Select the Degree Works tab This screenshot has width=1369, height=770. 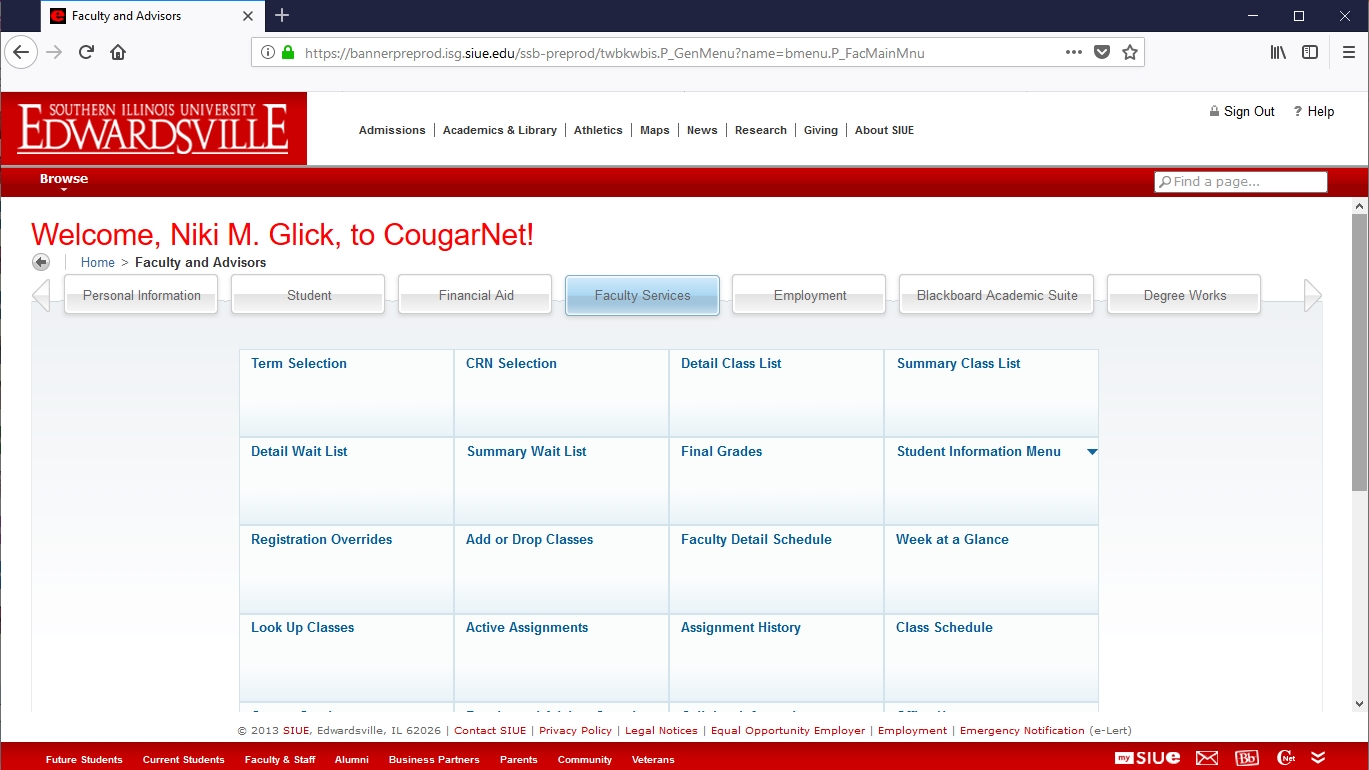coord(1184,295)
